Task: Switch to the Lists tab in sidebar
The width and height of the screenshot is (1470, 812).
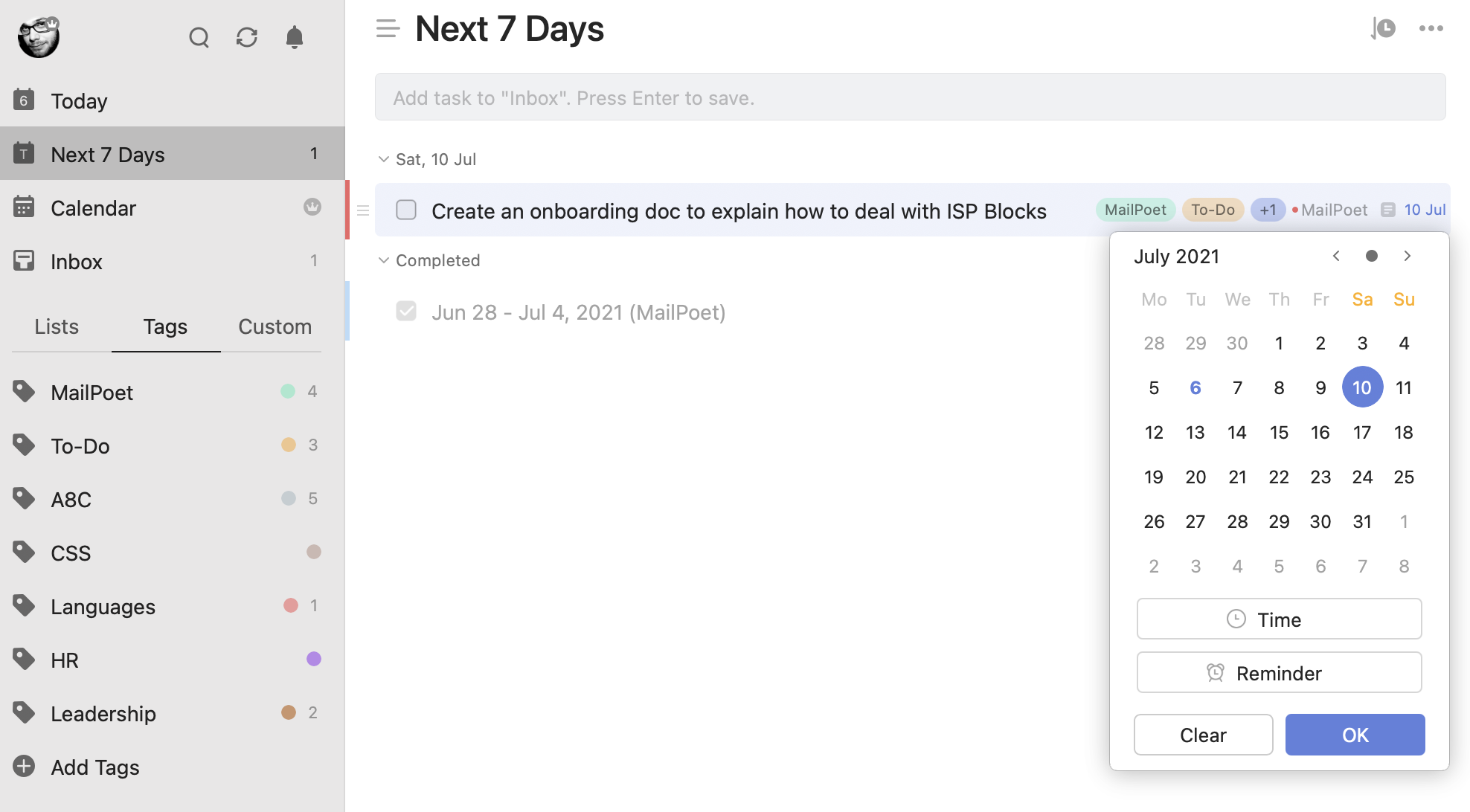Action: coord(57,326)
